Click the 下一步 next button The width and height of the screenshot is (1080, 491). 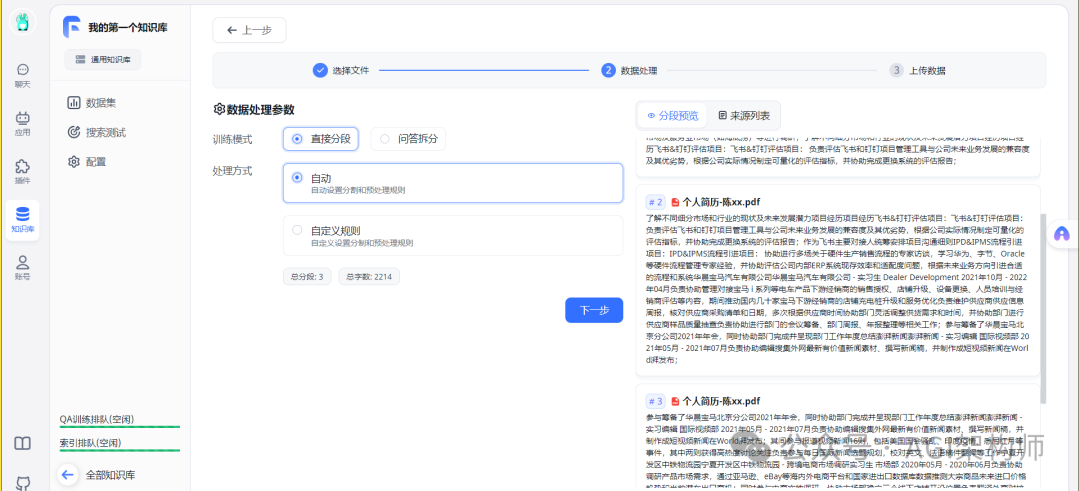[594, 310]
